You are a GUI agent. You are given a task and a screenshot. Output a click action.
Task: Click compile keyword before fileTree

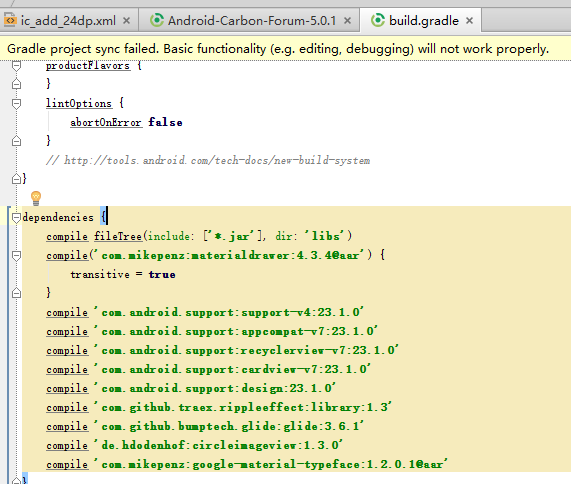click(67, 237)
